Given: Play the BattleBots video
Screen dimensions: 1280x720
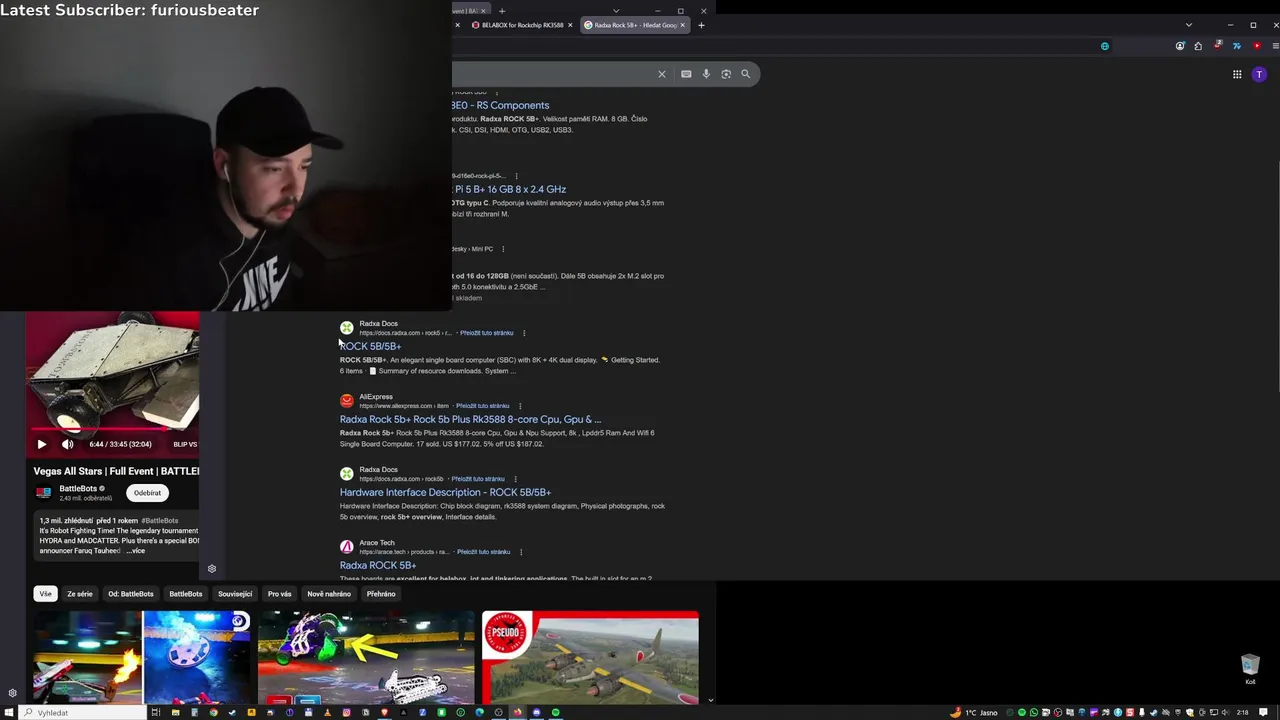Looking at the screenshot, I should tap(41, 444).
